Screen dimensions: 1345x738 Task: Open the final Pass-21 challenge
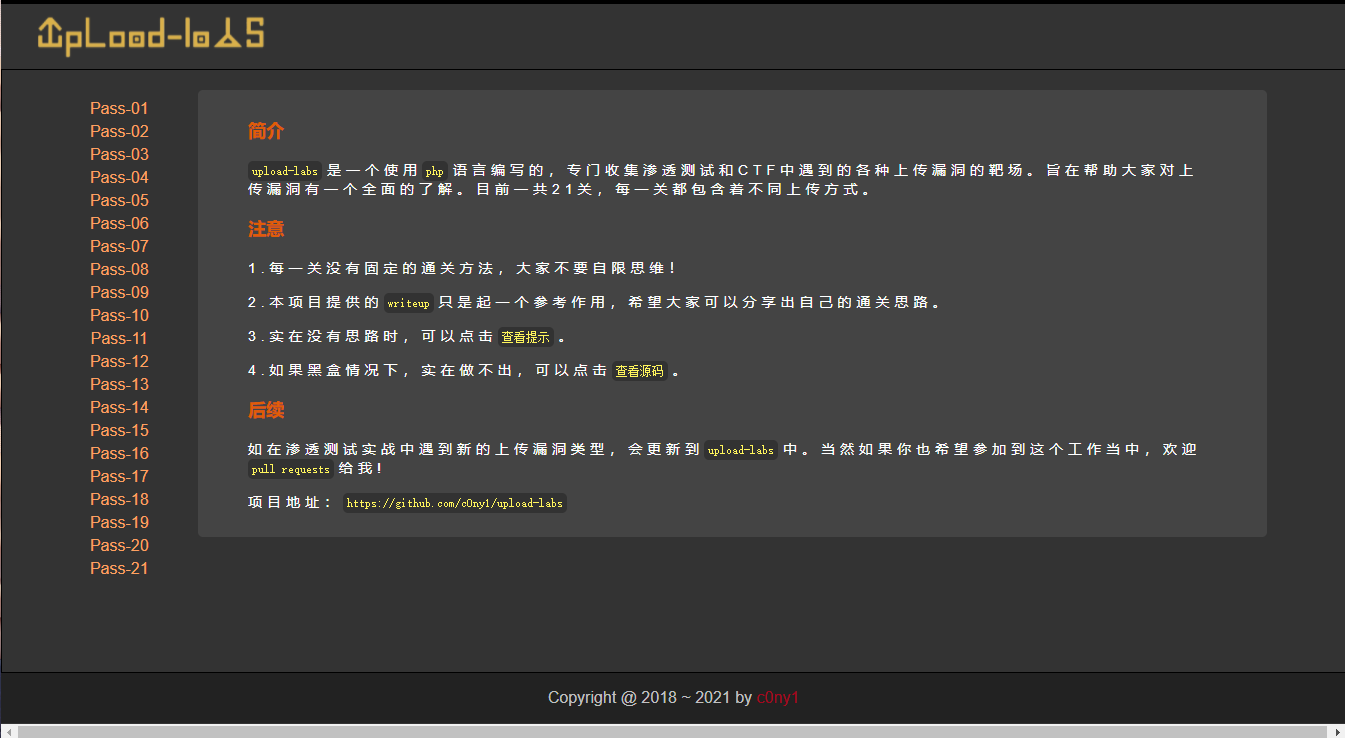118,568
